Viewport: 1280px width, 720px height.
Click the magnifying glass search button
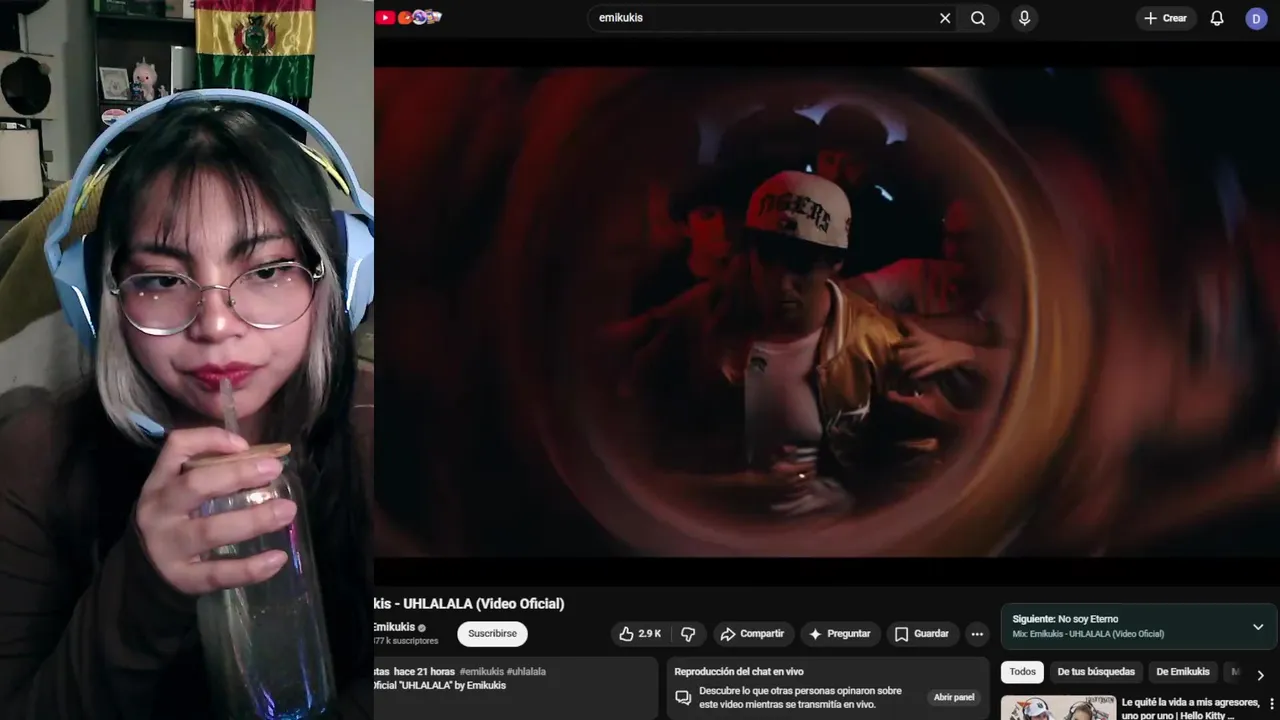click(978, 18)
